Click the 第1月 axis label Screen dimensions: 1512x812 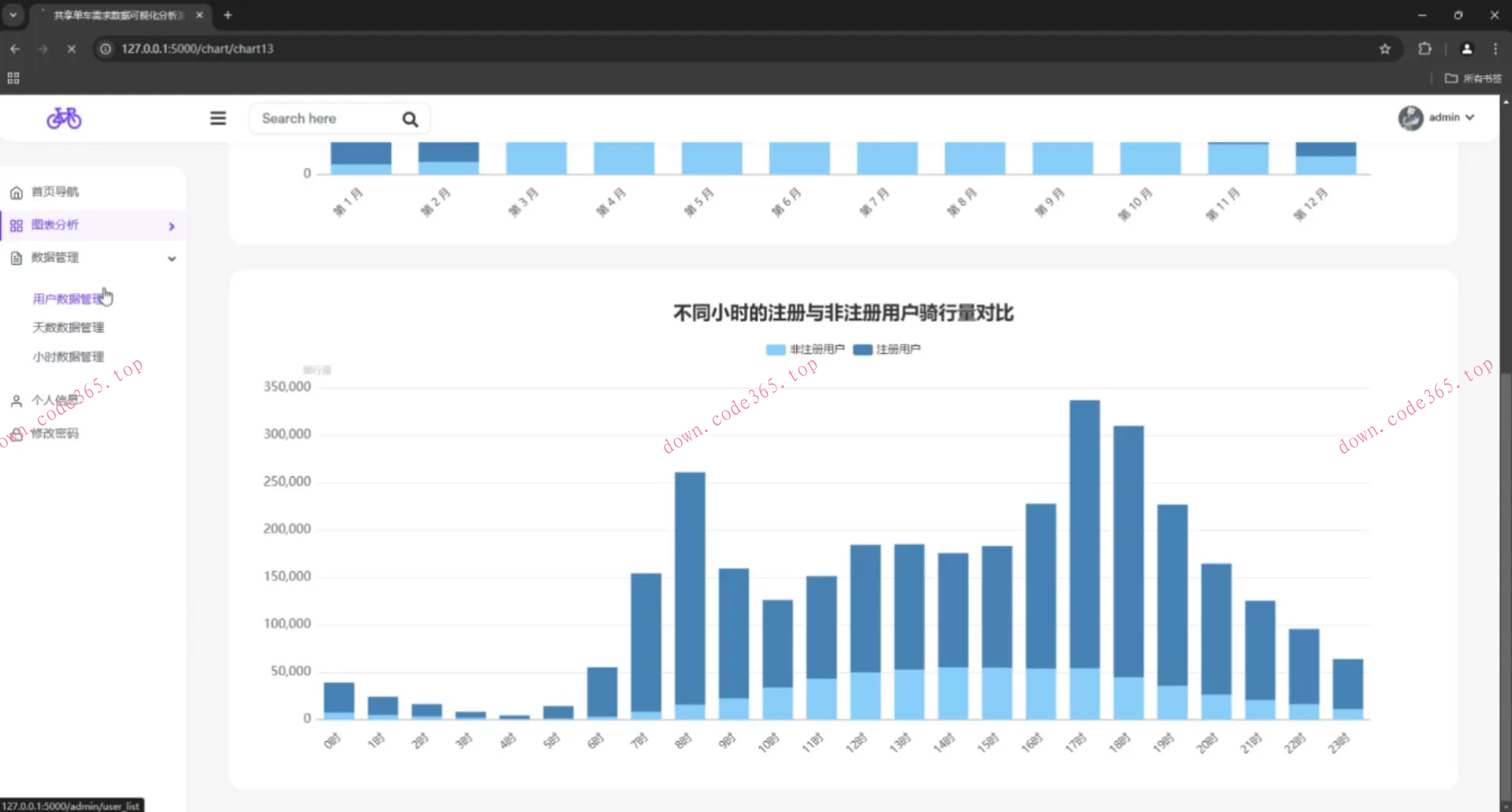point(348,203)
